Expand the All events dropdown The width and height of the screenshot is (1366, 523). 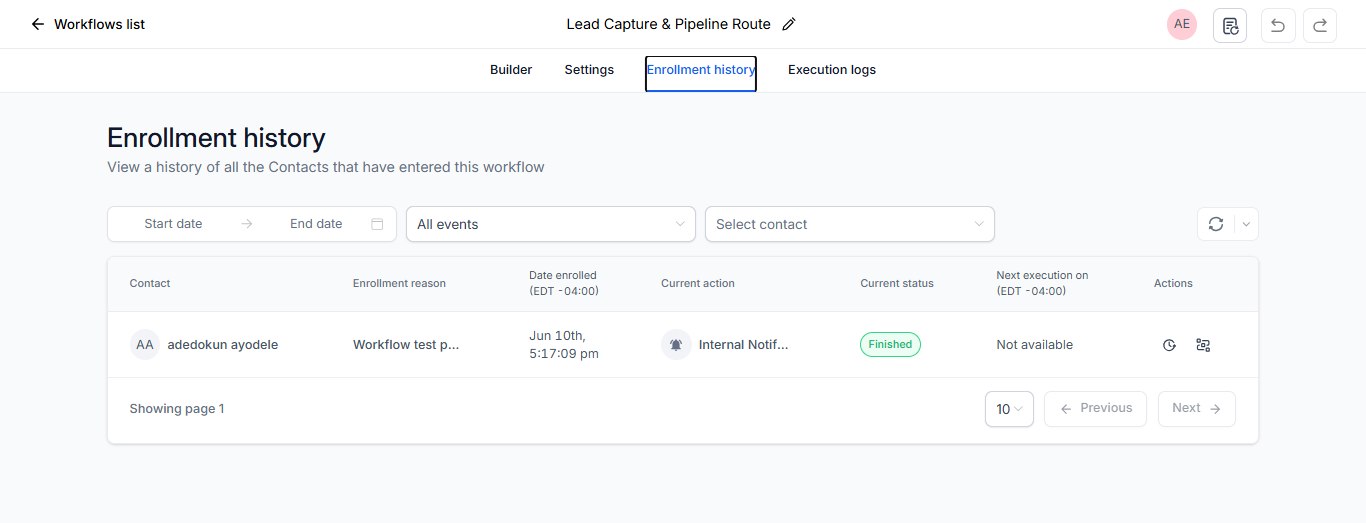[x=550, y=224]
